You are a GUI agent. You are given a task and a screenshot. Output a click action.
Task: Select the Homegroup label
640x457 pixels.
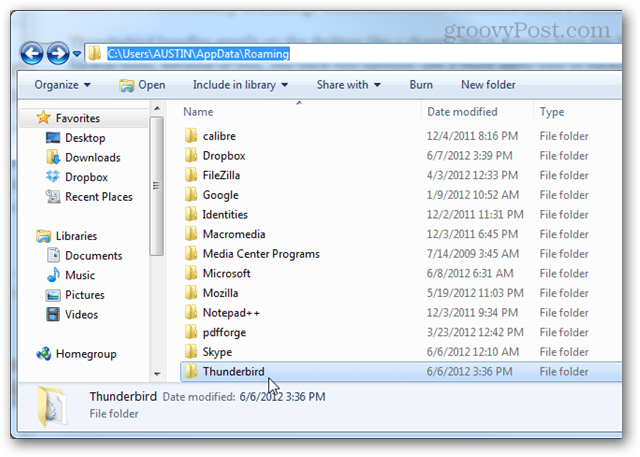[x=86, y=354]
